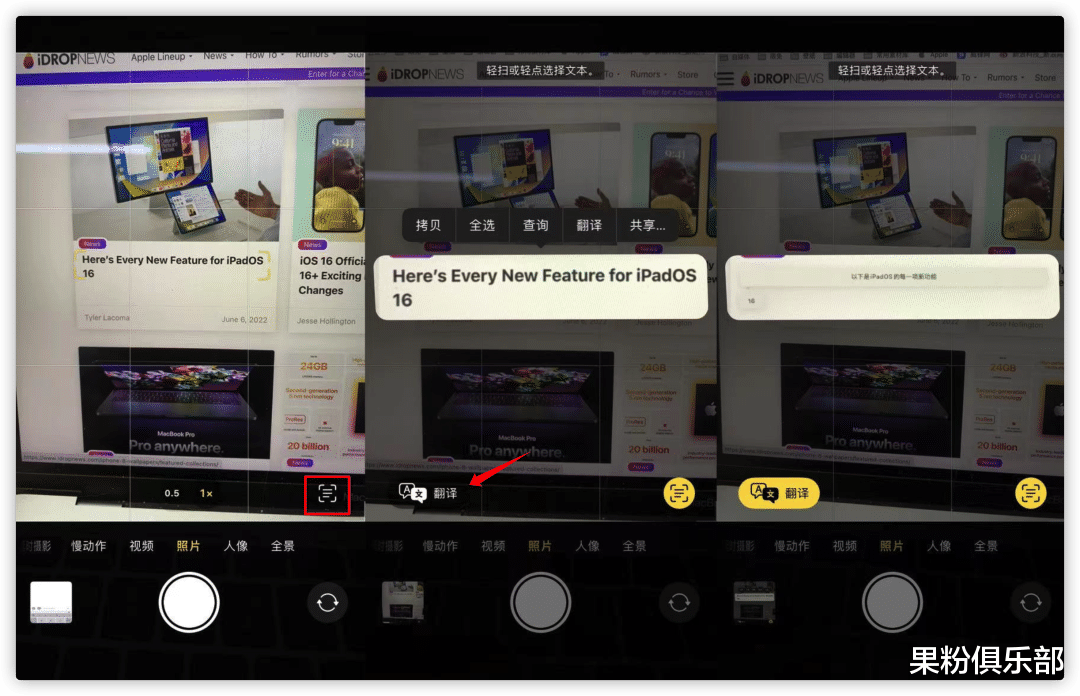Switch to 人像 mode in middle screen
This screenshot has width=1080, height=696.
coord(587,546)
